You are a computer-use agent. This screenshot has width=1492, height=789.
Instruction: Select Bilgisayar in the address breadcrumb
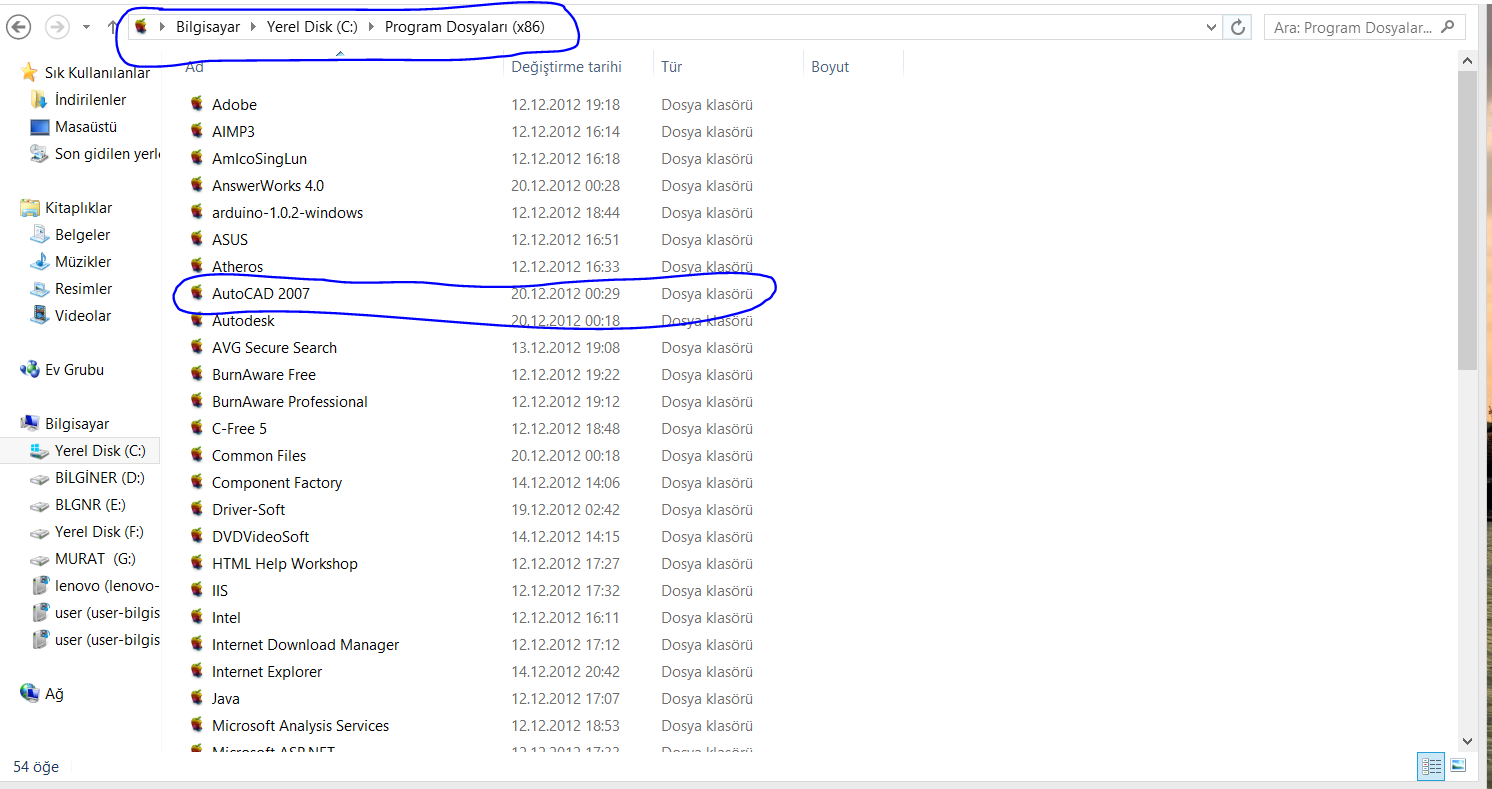click(208, 27)
